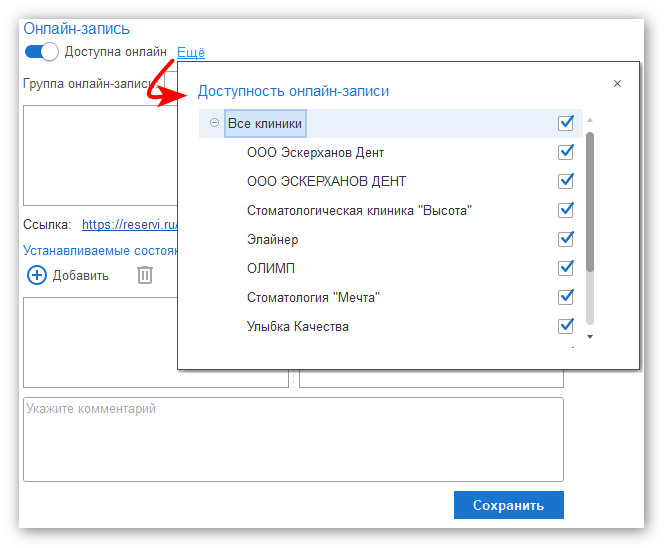This screenshot has width=664, height=548.
Task: Toggle checkbox for Стоматология "Мечта"
Action: tap(566, 297)
